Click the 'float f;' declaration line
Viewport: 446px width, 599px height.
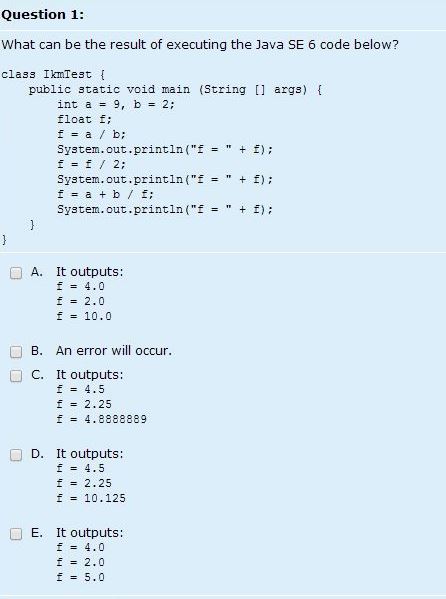(84, 120)
